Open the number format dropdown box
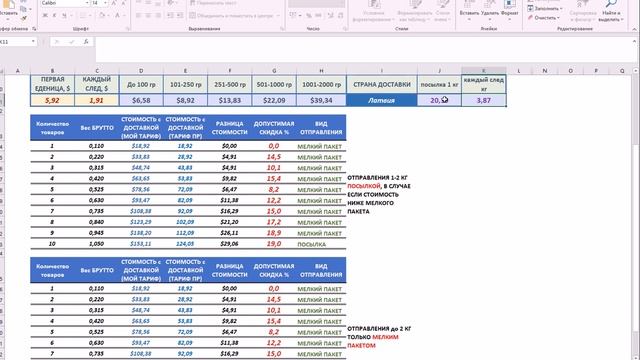The height and width of the screenshot is (360, 640). (x=316, y=3)
